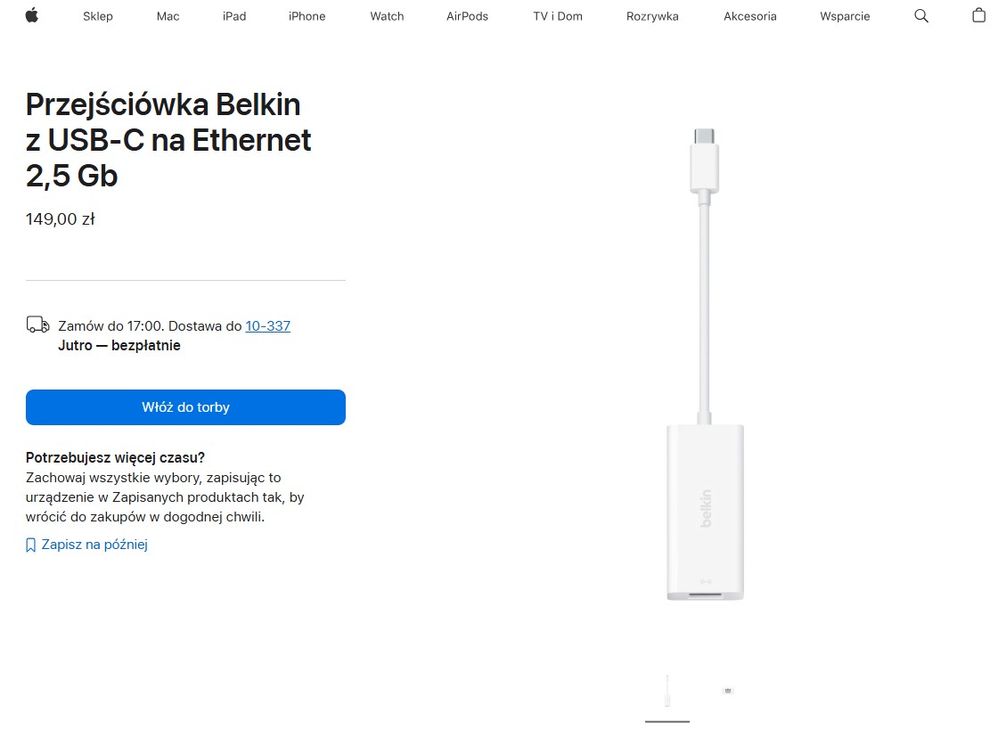The image size is (998, 747).
Task: Visit the Wsparcie support page
Action: (845, 16)
